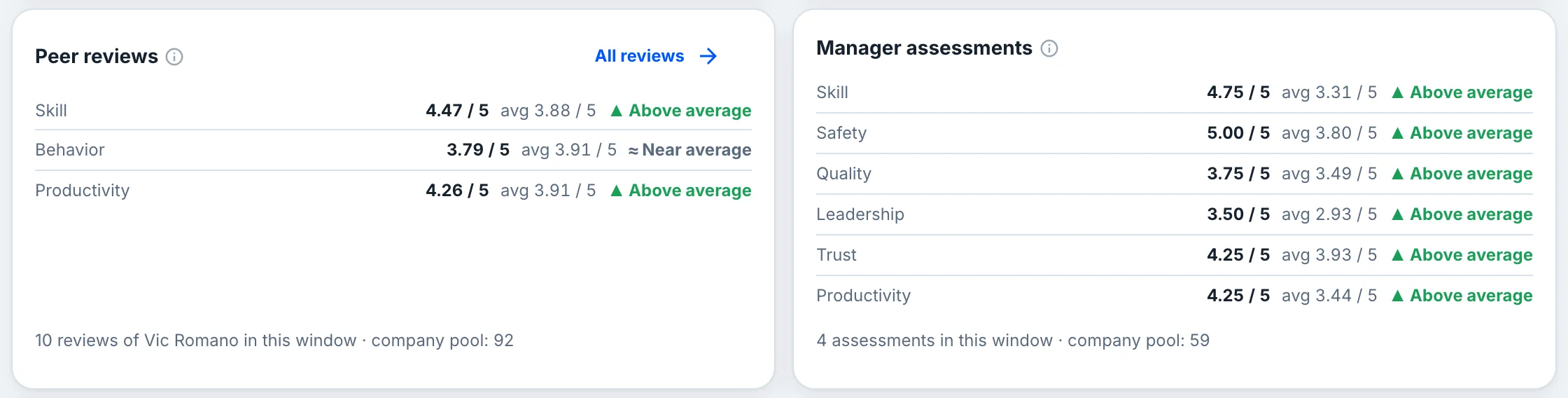Open the Manager assessments info icon

pyautogui.click(x=1049, y=48)
